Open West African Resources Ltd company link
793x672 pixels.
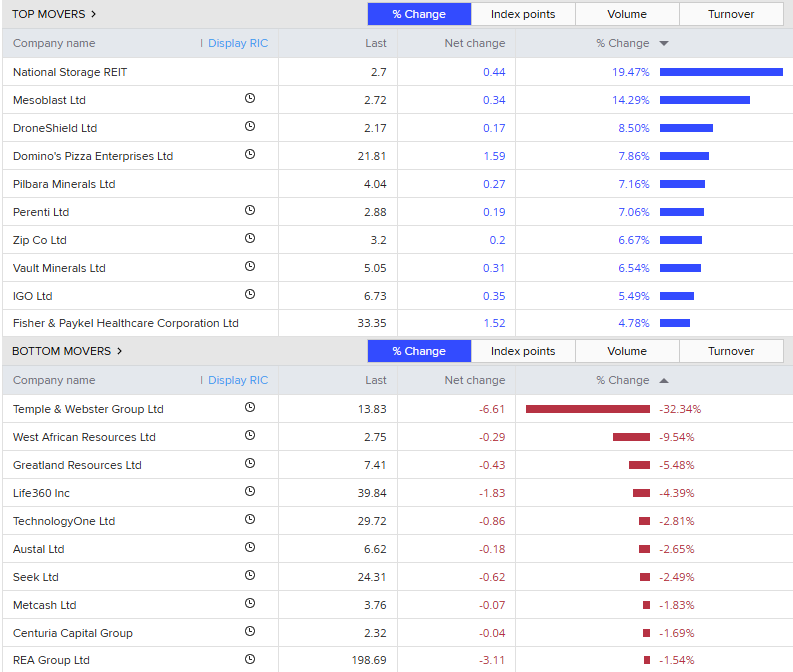coord(84,437)
